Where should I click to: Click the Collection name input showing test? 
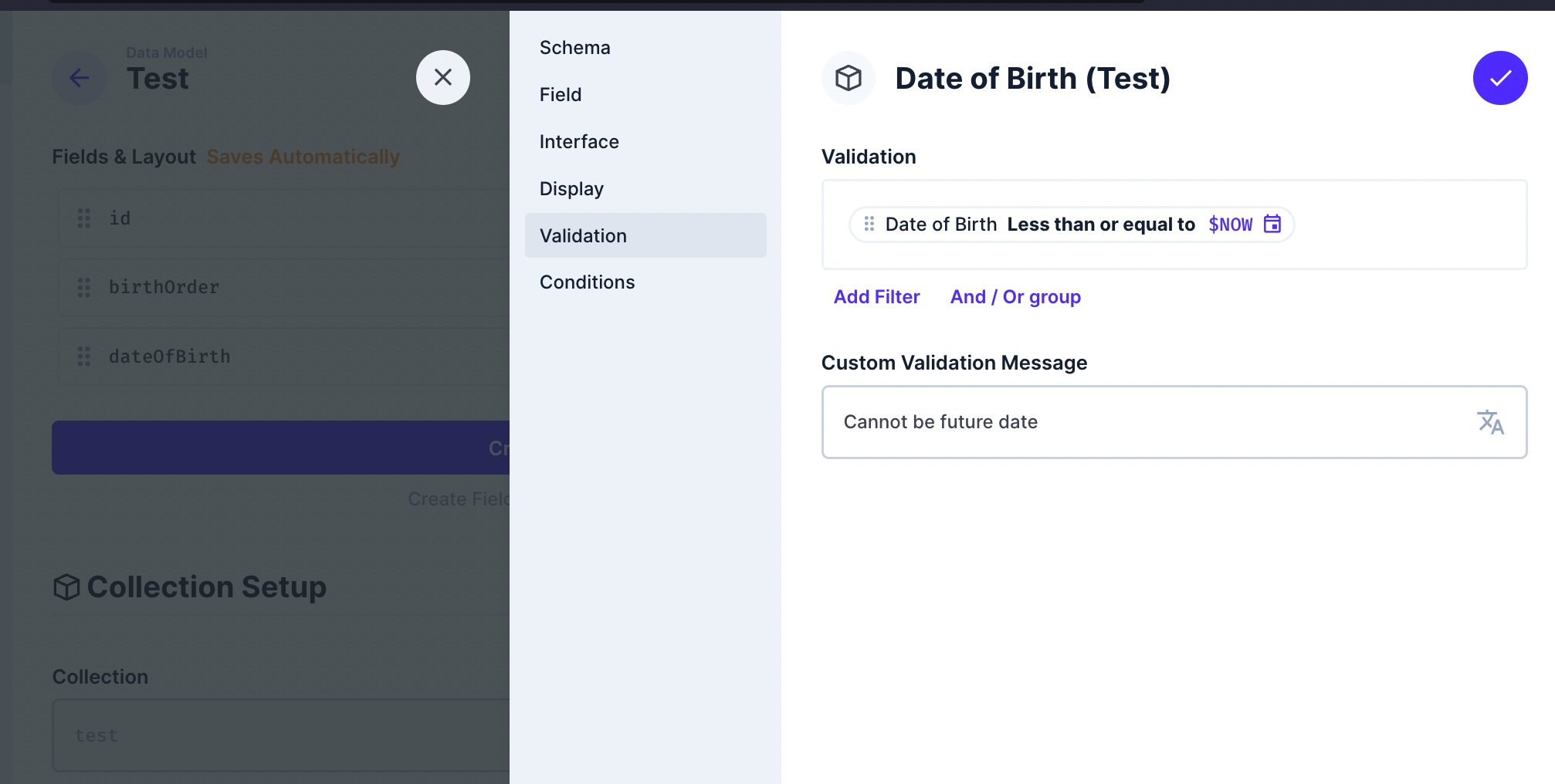coord(281,735)
